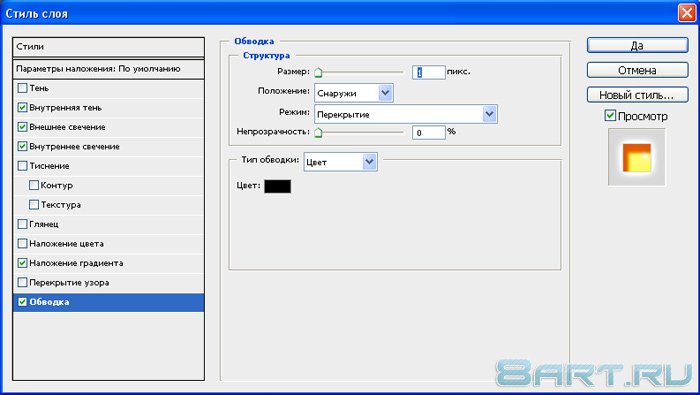
Task: Open Внешнее свечение settings row
Action: 108,127
